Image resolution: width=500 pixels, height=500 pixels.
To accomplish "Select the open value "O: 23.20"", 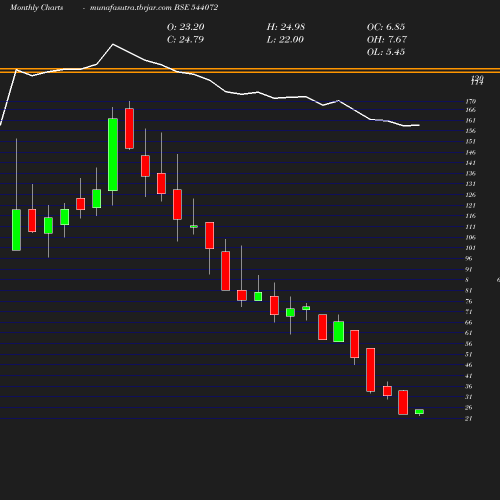I will click(185, 27).
